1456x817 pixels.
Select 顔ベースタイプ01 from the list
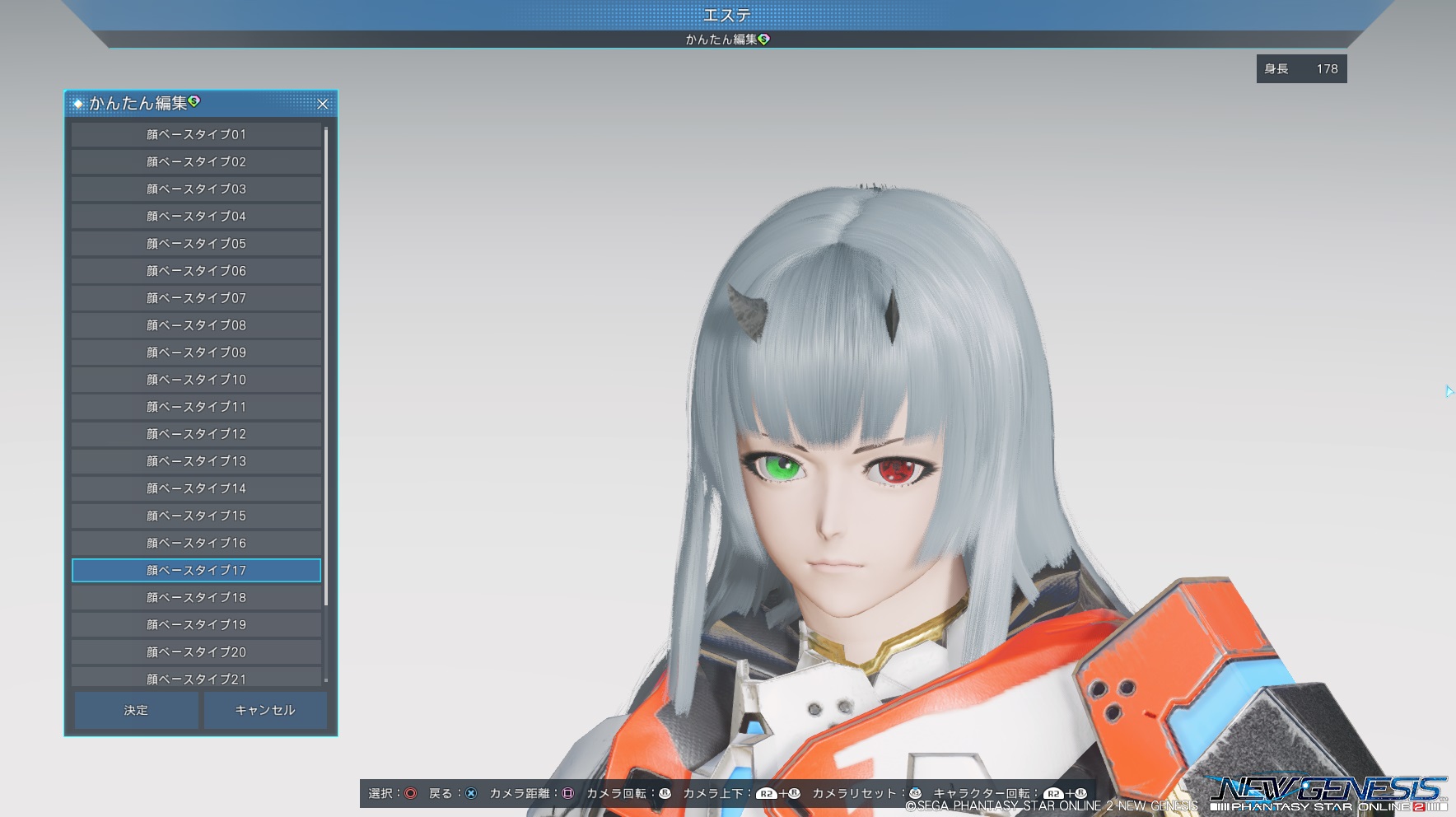click(x=196, y=134)
